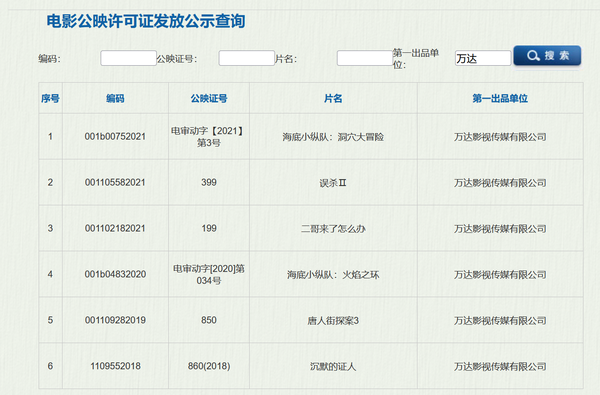Click the 搜索 search button

click(547, 56)
